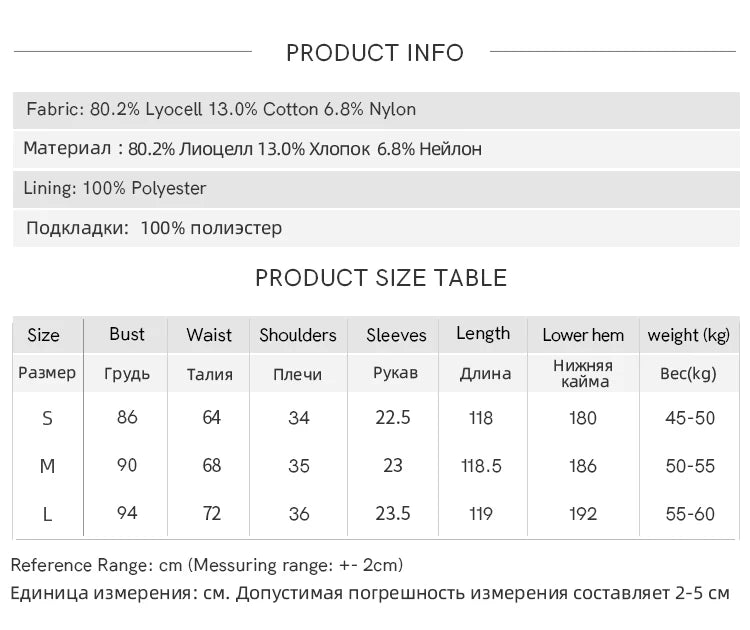The image size is (750, 630).
Task: Click the L size row label
Action: [47, 514]
